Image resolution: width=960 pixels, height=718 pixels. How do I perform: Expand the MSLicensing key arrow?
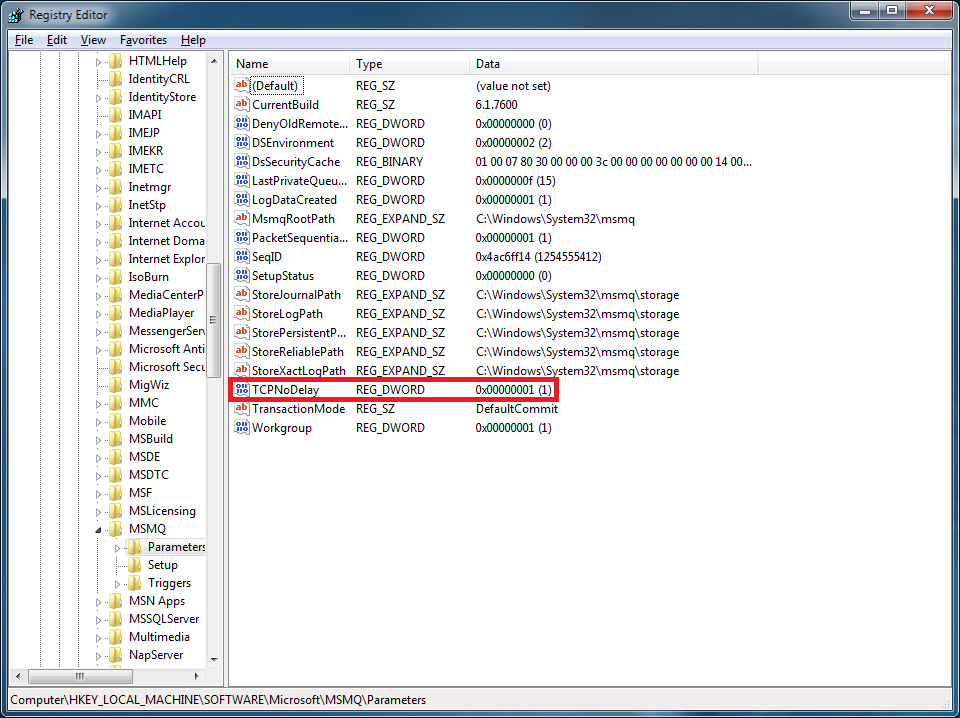tap(99, 512)
